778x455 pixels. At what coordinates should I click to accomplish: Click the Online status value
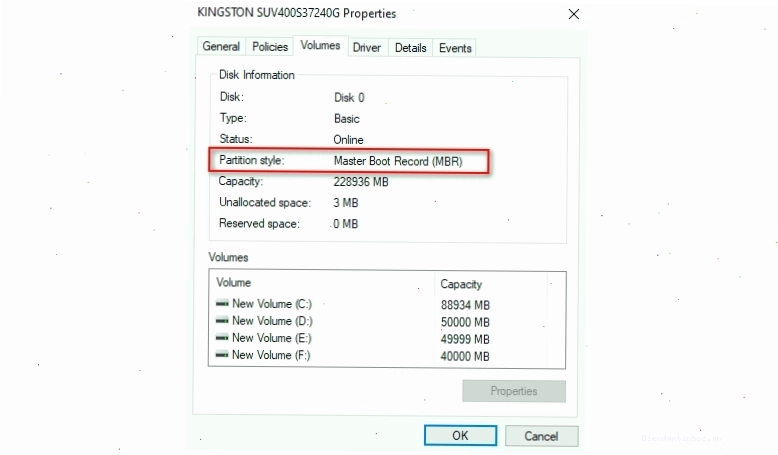click(x=348, y=139)
